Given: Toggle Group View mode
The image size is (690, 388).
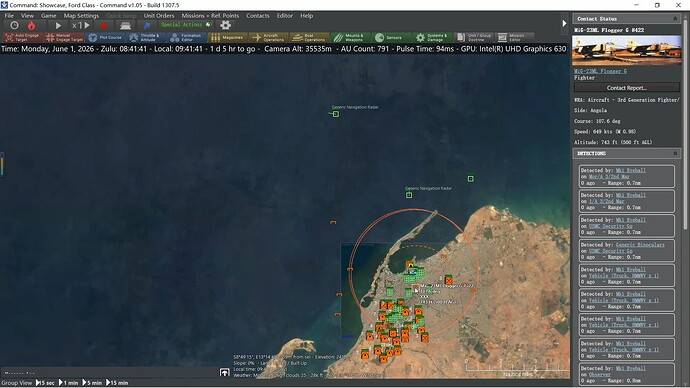Looking at the screenshot, I should click(x=17, y=383).
